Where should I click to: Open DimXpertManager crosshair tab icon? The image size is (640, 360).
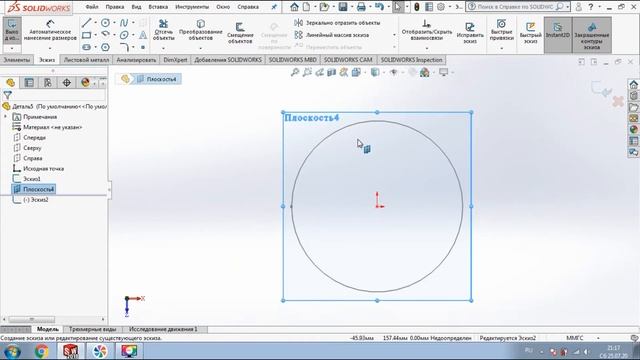[67, 82]
